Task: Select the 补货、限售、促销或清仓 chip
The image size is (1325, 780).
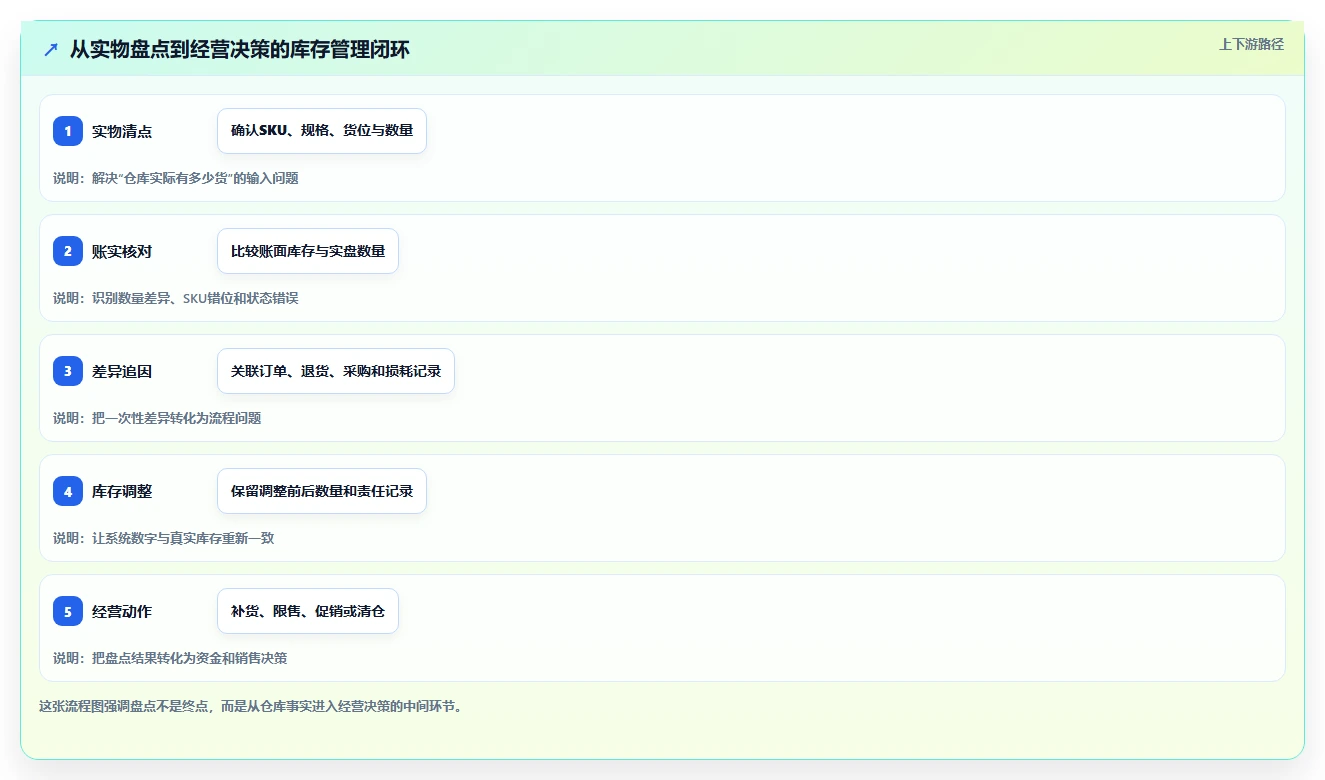Action: click(x=308, y=611)
